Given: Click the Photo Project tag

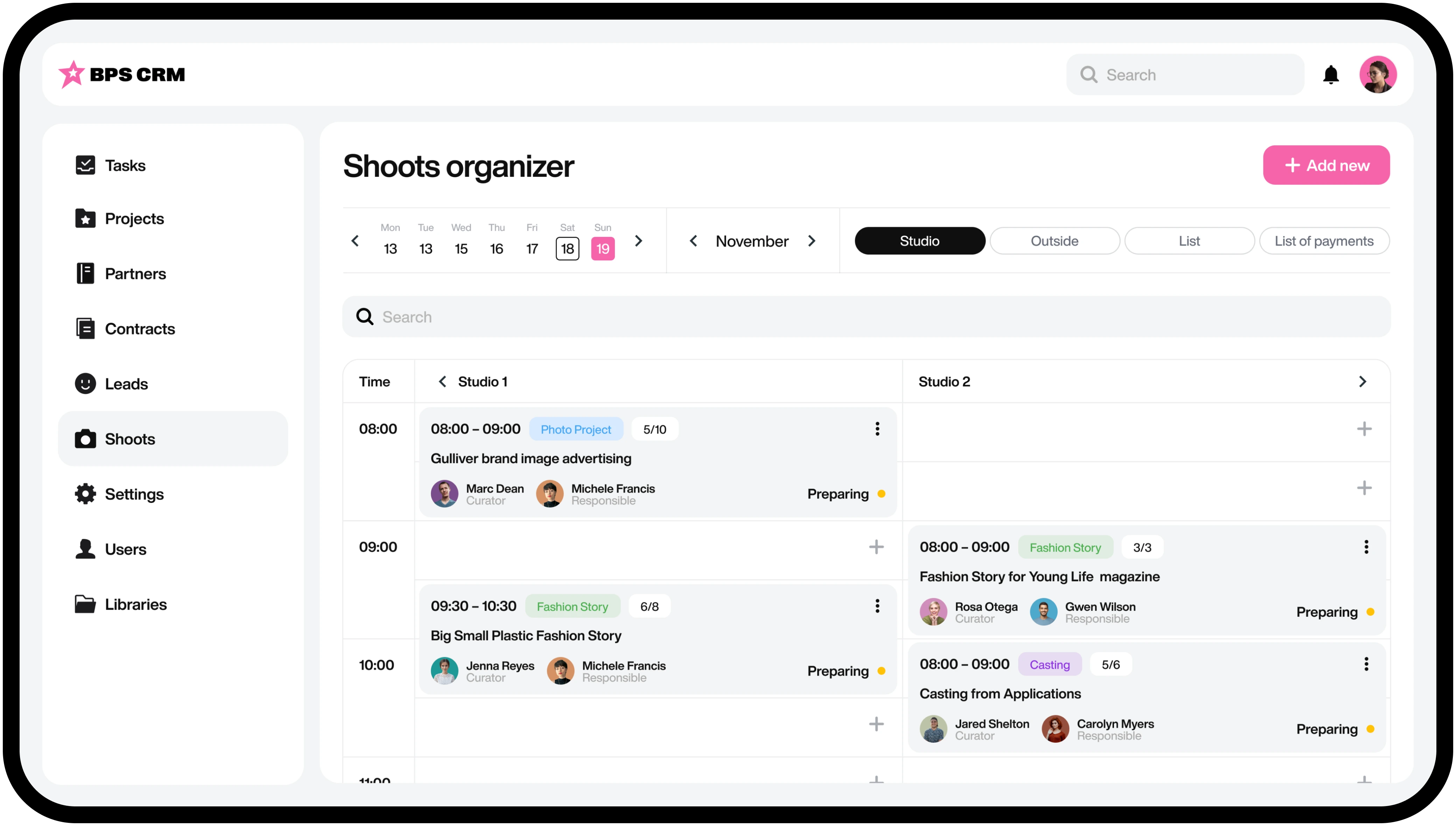Looking at the screenshot, I should click(576, 429).
